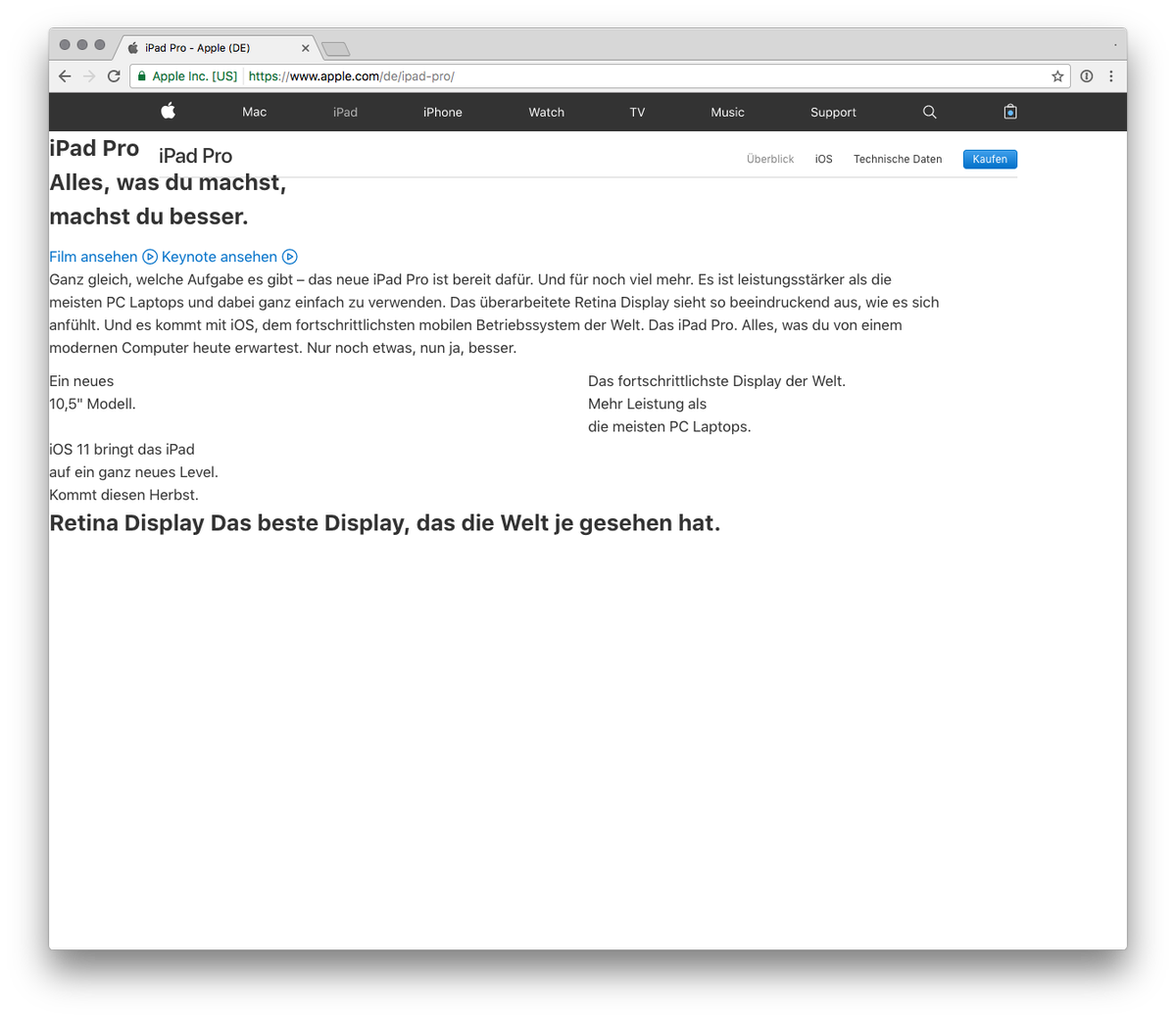Viewport: 1176px width, 1020px height.
Task: Click the text '10,5" Modell.'
Action: (93, 404)
